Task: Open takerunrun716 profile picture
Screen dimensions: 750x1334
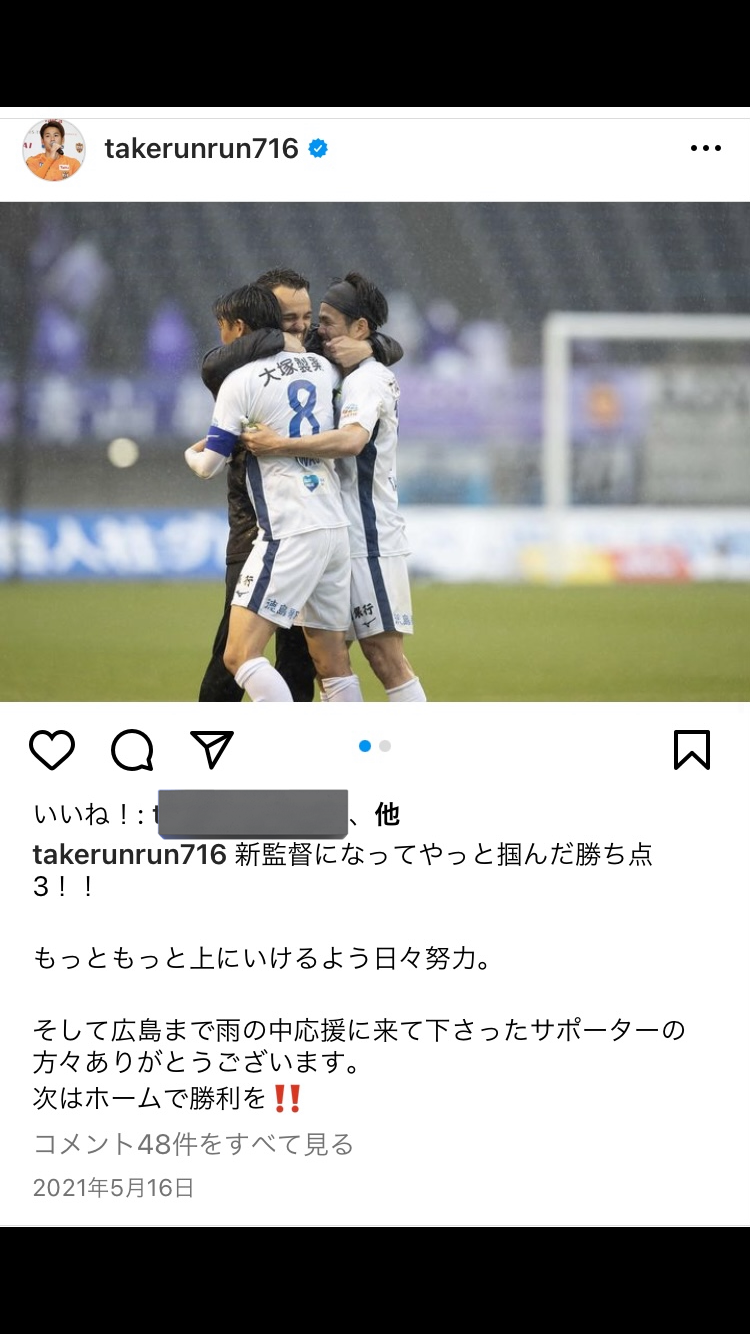Action: 54,149
